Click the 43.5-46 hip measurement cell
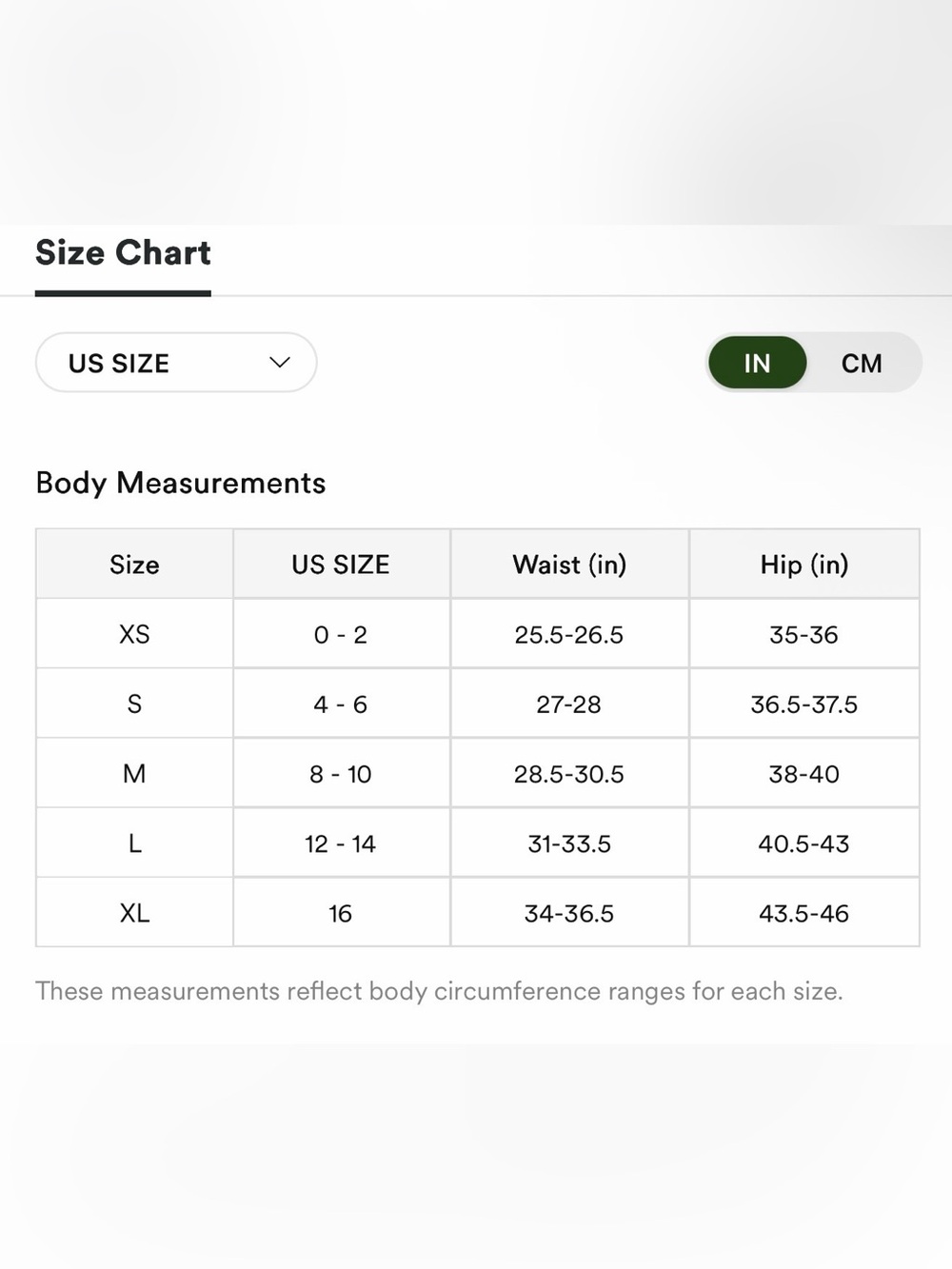Screen dimensions: 952x1269 tap(804, 912)
